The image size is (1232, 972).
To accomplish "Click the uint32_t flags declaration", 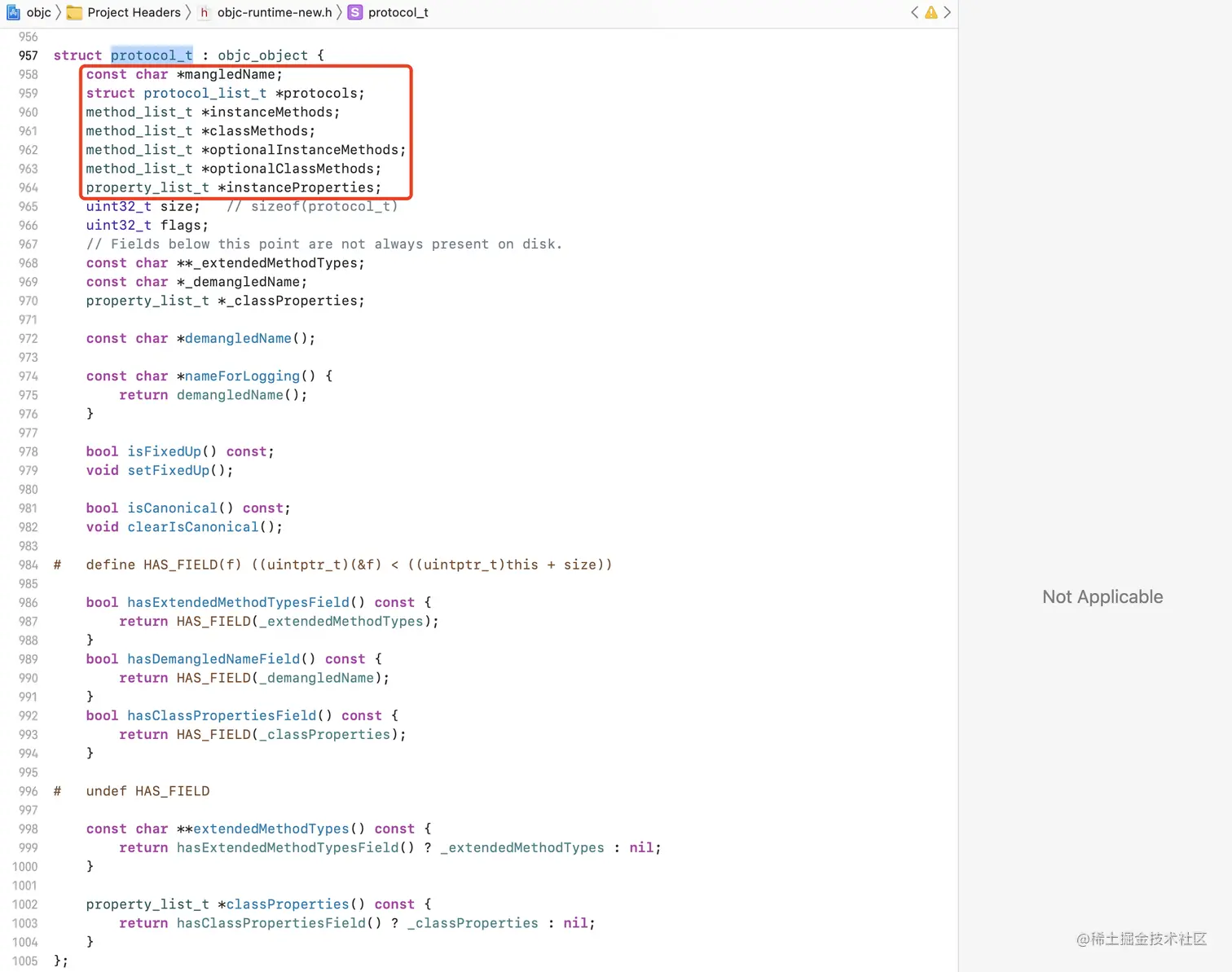I will (x=147, y=225).
